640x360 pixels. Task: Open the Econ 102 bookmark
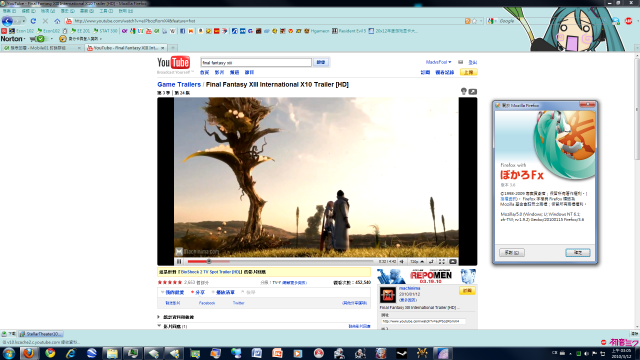[22, 31]
